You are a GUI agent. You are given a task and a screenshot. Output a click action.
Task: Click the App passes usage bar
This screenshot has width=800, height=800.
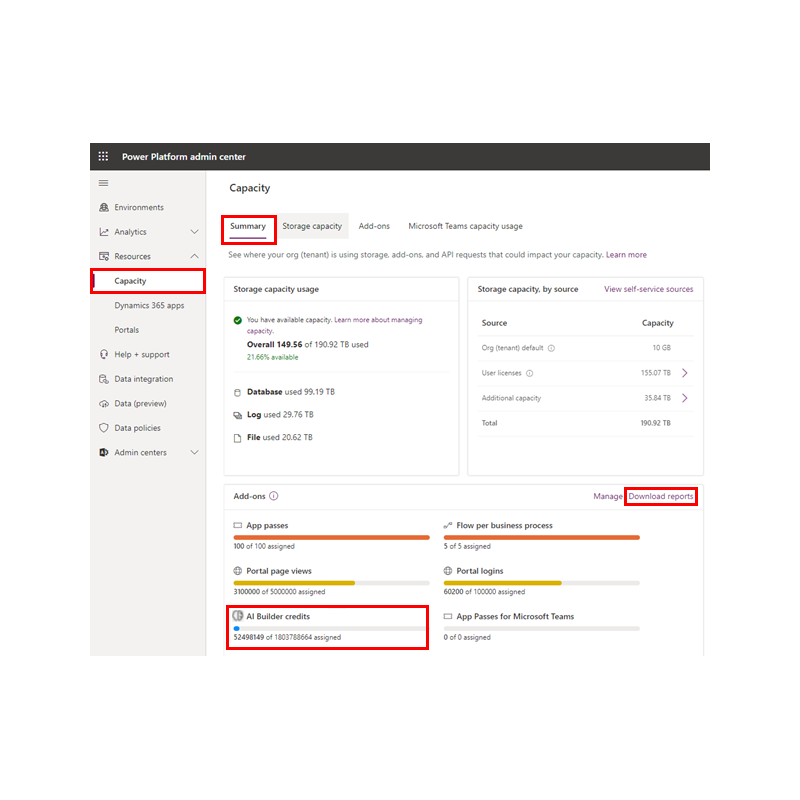[332, 537]
